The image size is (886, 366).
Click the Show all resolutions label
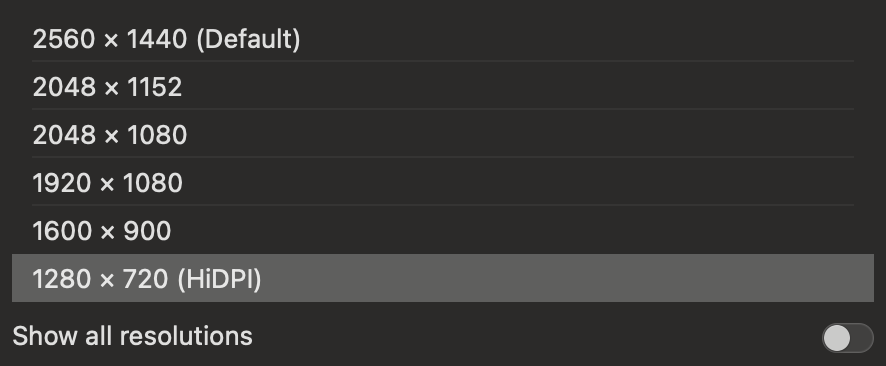[132, 336]
